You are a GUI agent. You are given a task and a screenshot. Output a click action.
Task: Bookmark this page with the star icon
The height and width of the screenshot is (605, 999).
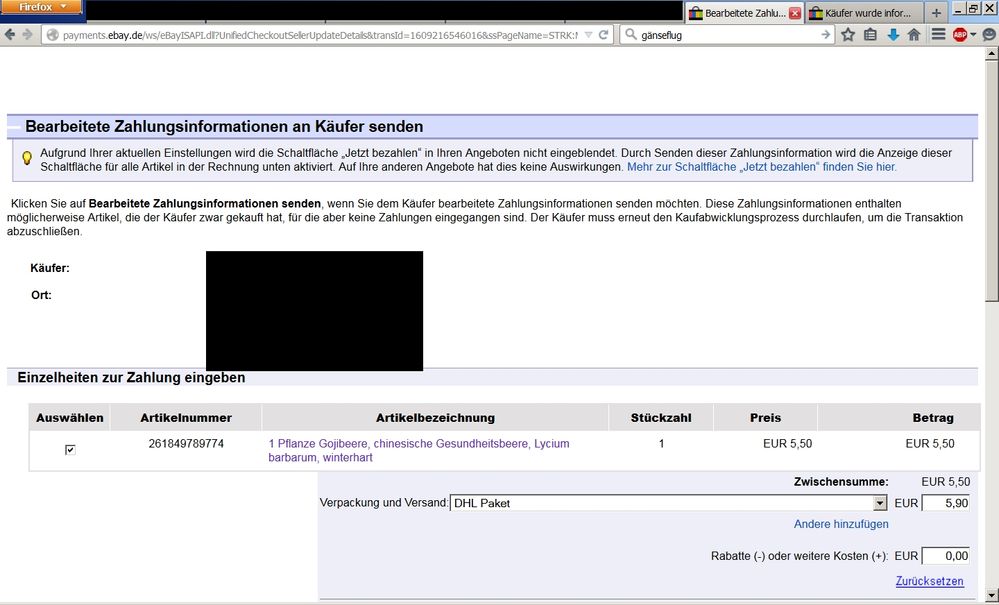tap(848, 35)
